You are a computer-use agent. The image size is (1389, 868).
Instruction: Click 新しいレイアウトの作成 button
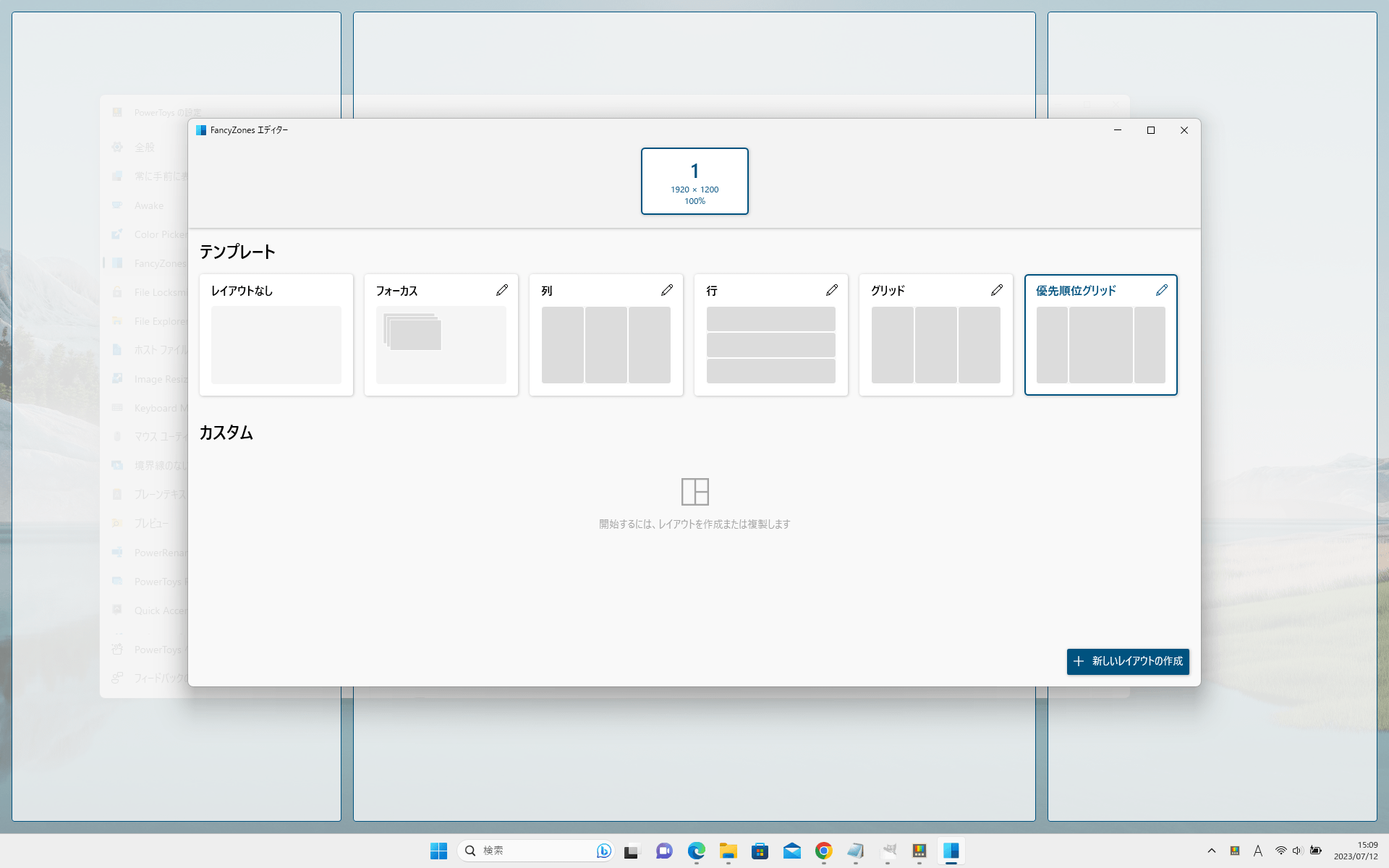tap(1128, 661)
